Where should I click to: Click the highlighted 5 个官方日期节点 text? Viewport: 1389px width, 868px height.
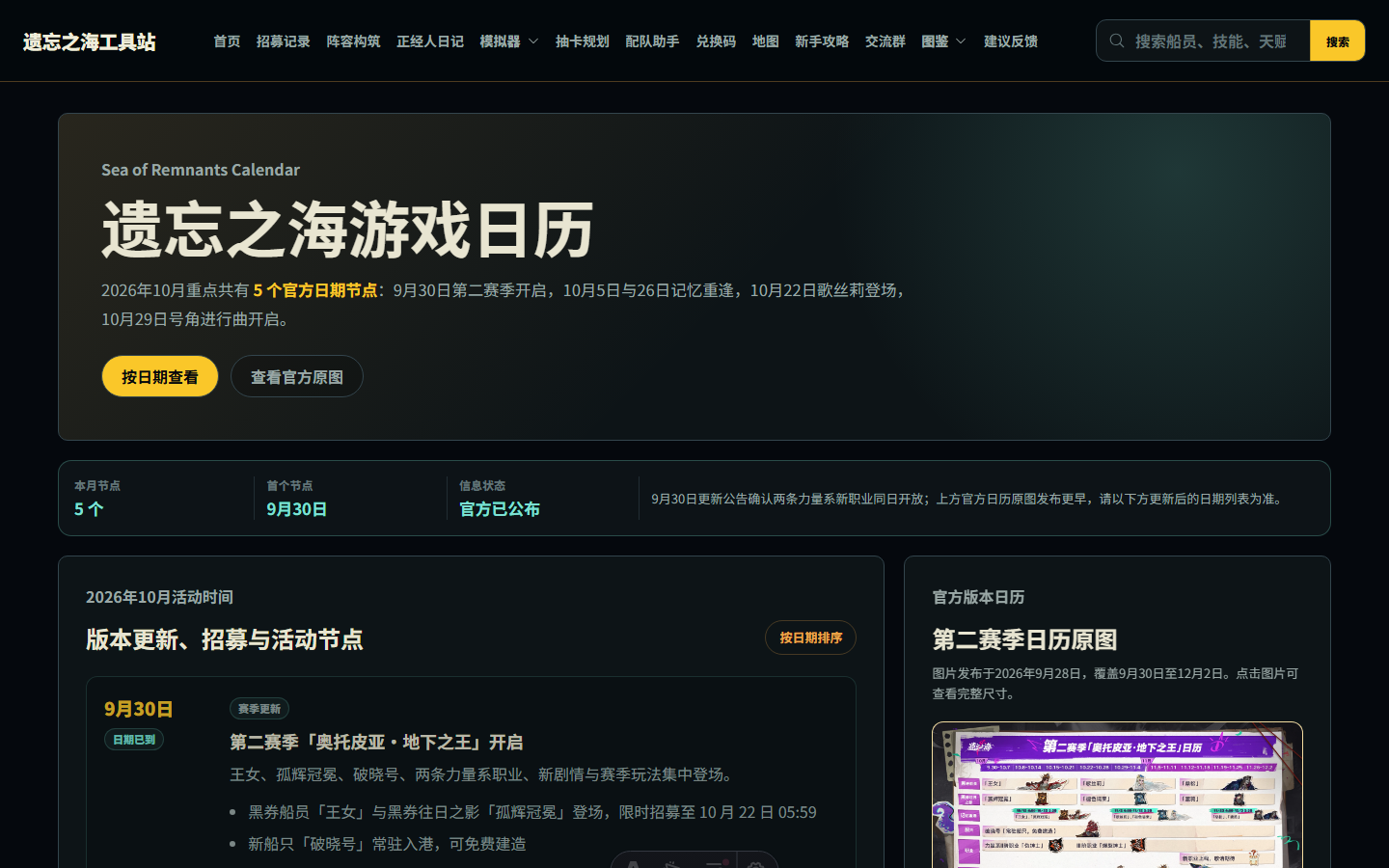(x=315, y=290)
